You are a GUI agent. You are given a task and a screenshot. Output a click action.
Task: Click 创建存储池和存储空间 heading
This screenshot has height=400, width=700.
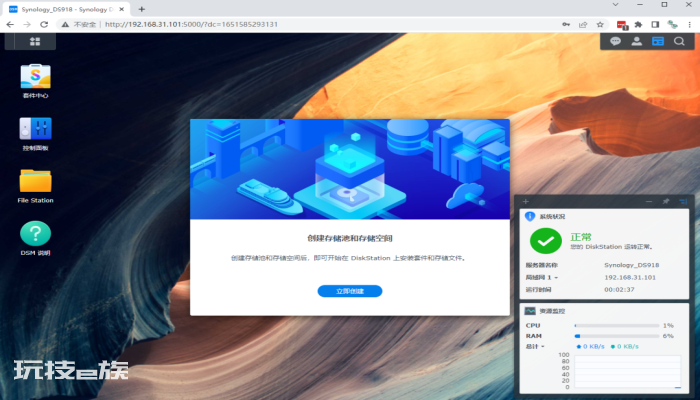coord(350,238)
